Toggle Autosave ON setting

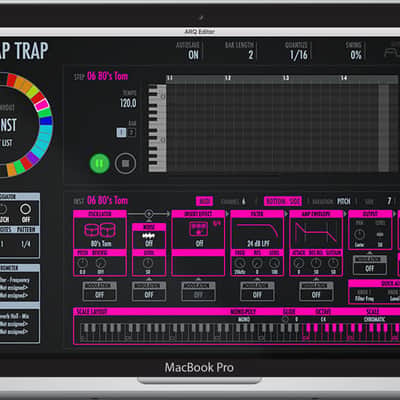(x=193, y=55)
